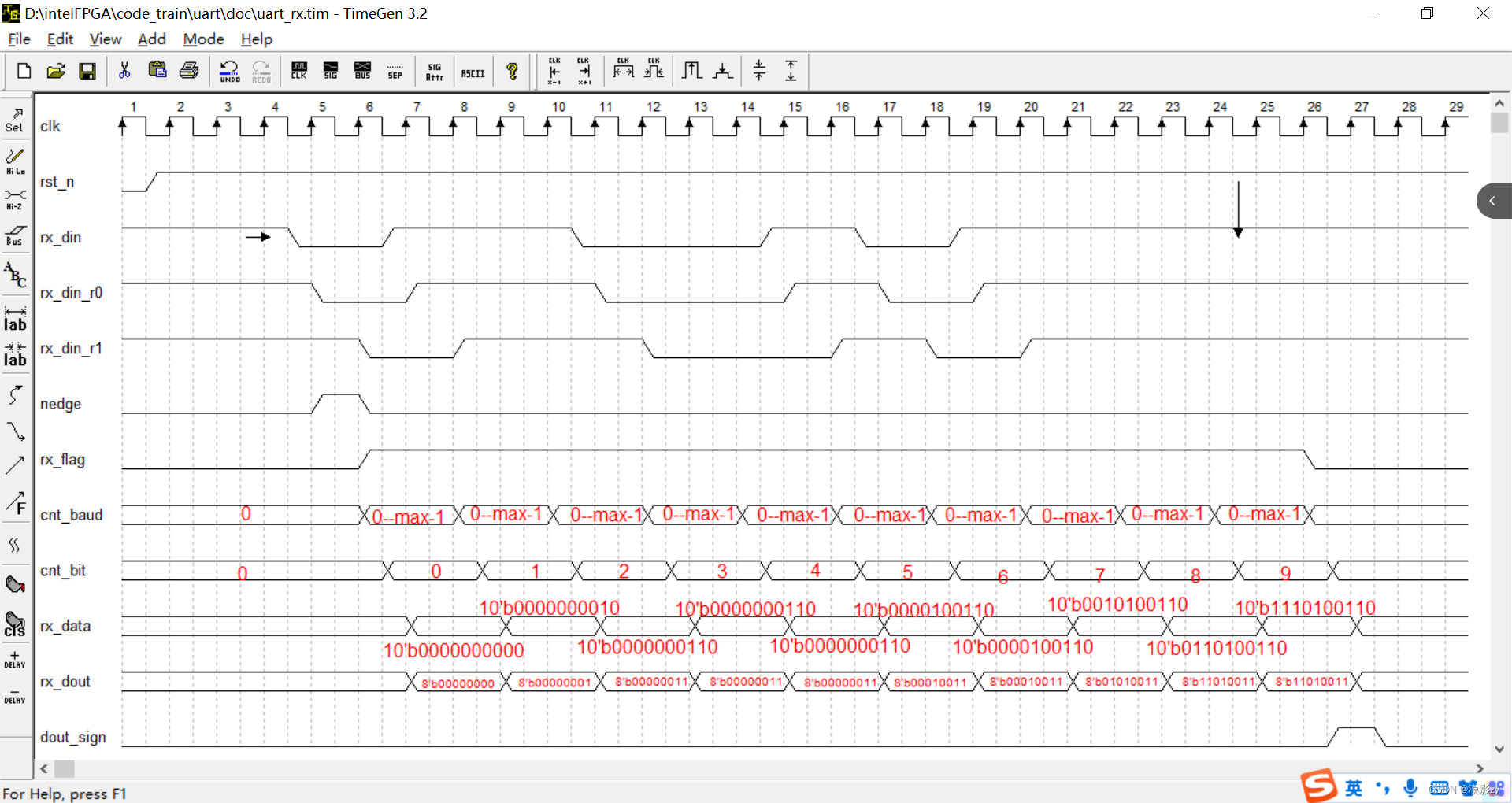
Task: Open an existing file via folder icon
Action: point(56,71)
